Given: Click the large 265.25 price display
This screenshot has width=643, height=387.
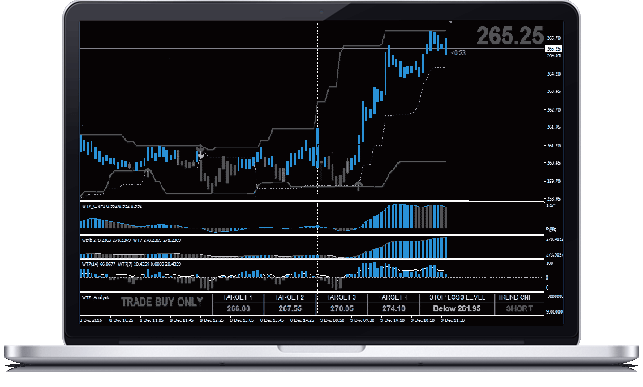Looking at the screenshot, I should point(510,35).
